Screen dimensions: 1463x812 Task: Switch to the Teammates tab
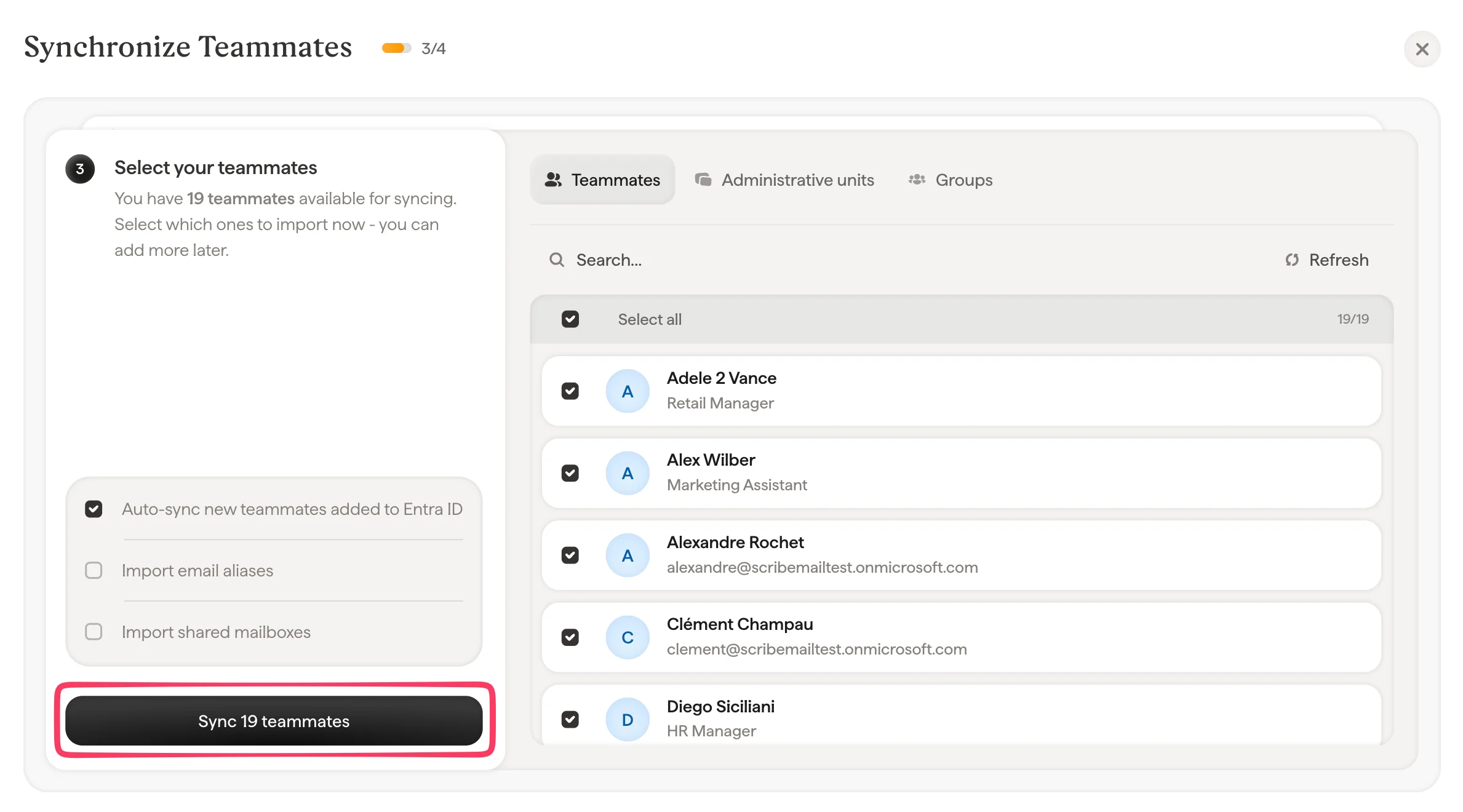pyautogui.click(x=602, y=180)
